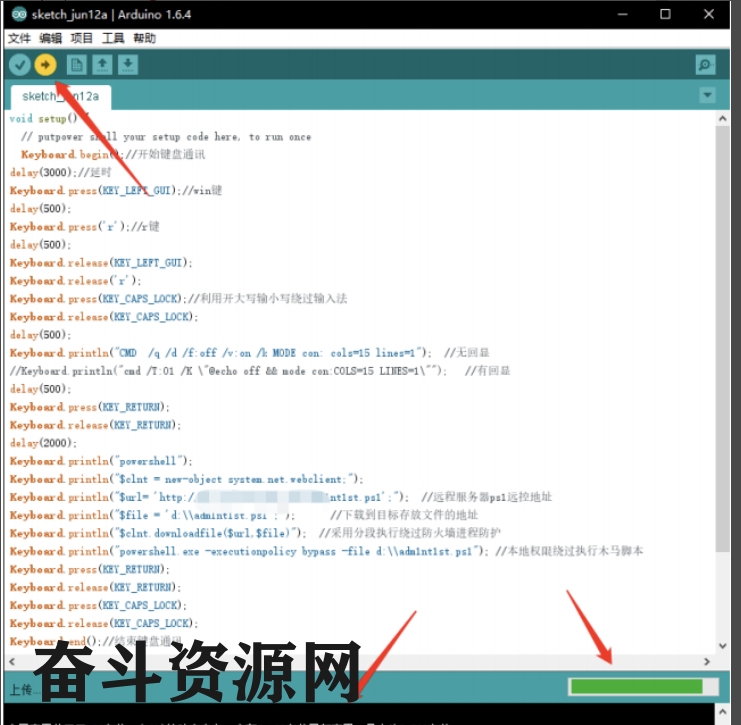Click the '$url=' println line
This screenshot has width=741, height=725.
tap(281, 497)
